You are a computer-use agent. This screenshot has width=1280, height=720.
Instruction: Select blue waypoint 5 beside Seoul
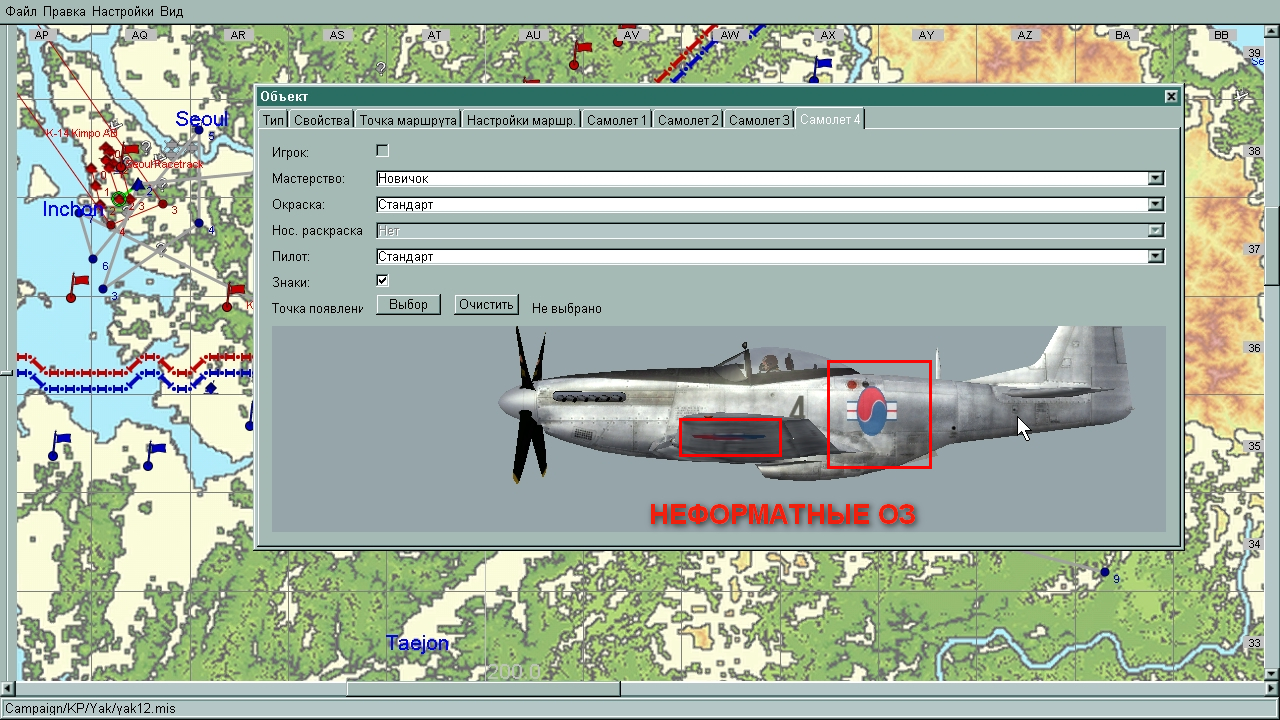coord(199,130)
